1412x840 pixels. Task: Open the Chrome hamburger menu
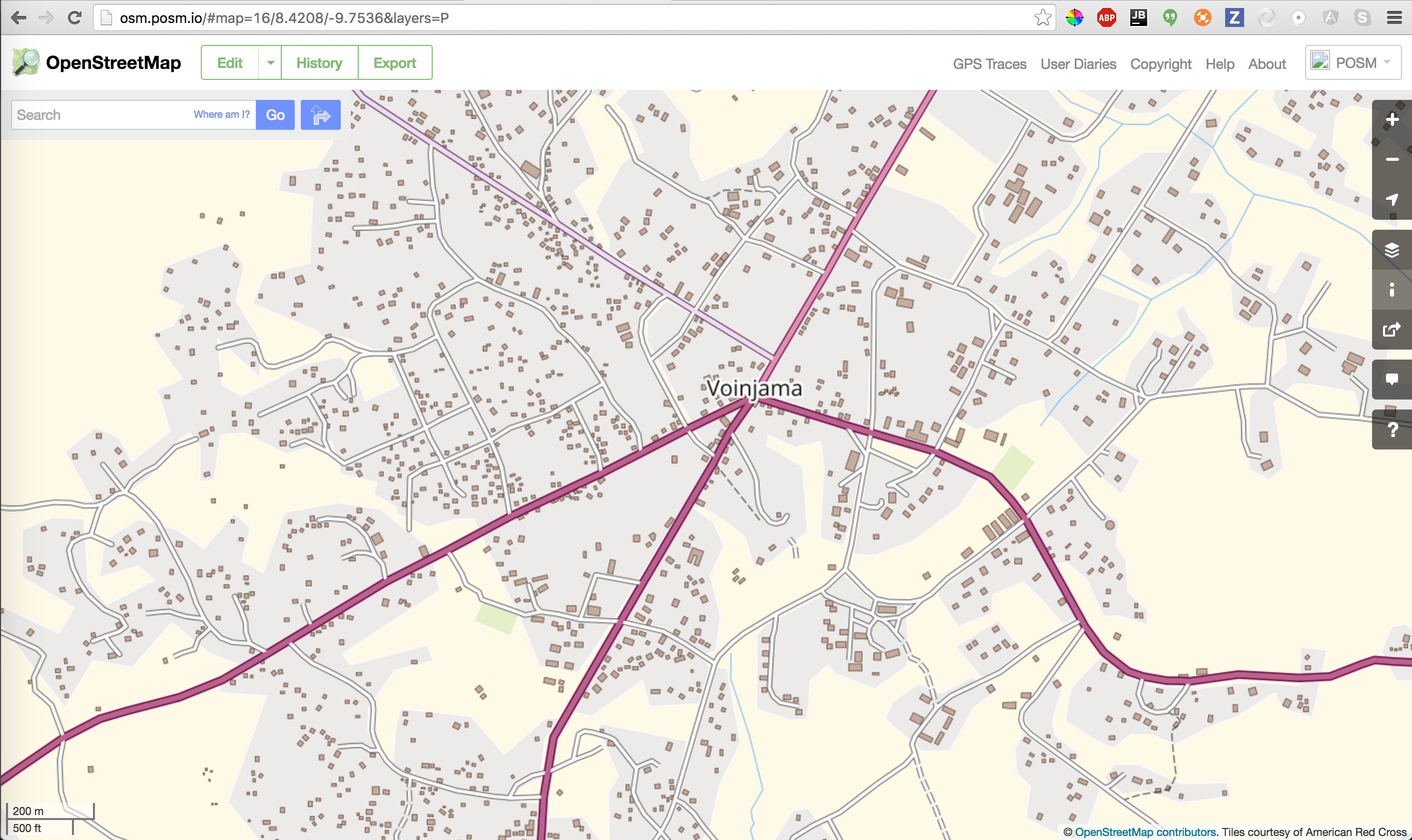(x=1394, y=17)
